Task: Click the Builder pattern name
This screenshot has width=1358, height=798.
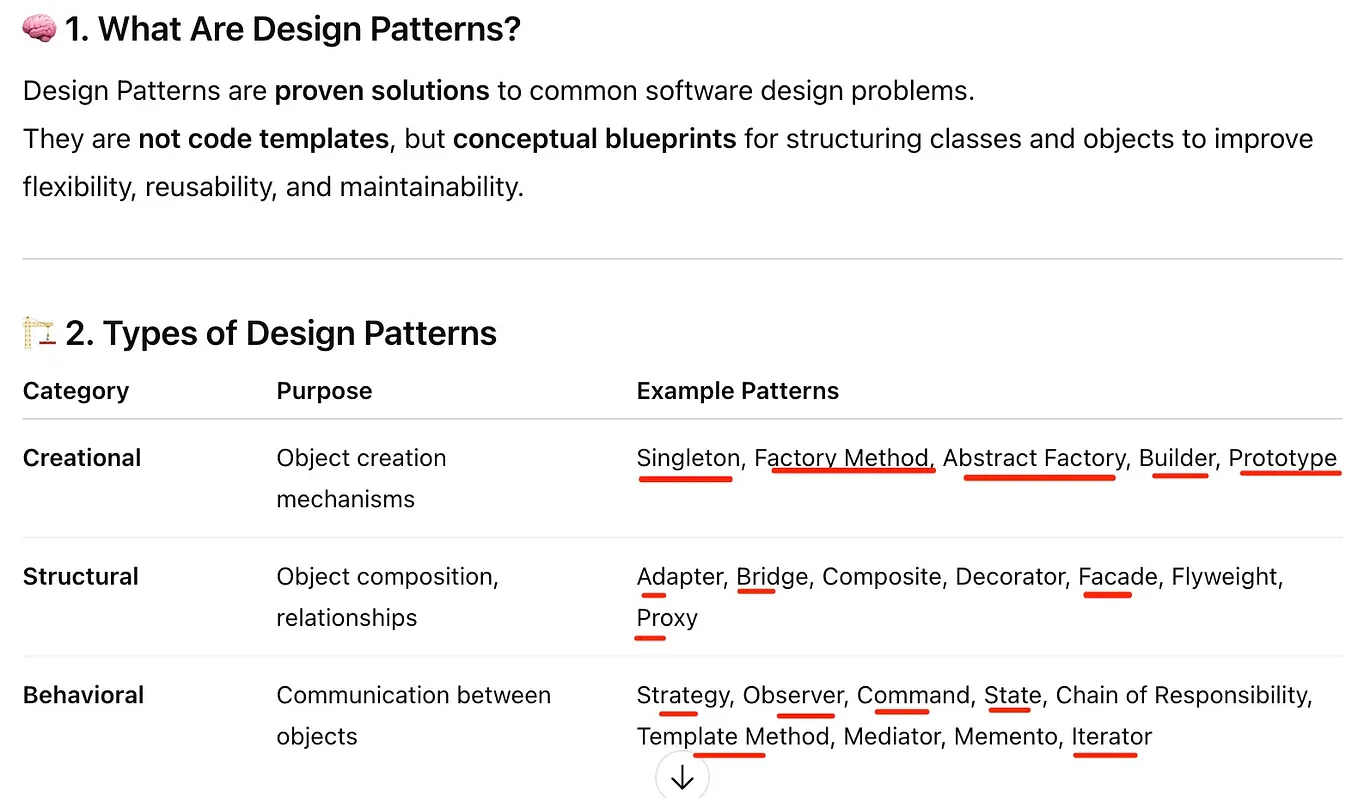Action: (x=1177, y=458)
